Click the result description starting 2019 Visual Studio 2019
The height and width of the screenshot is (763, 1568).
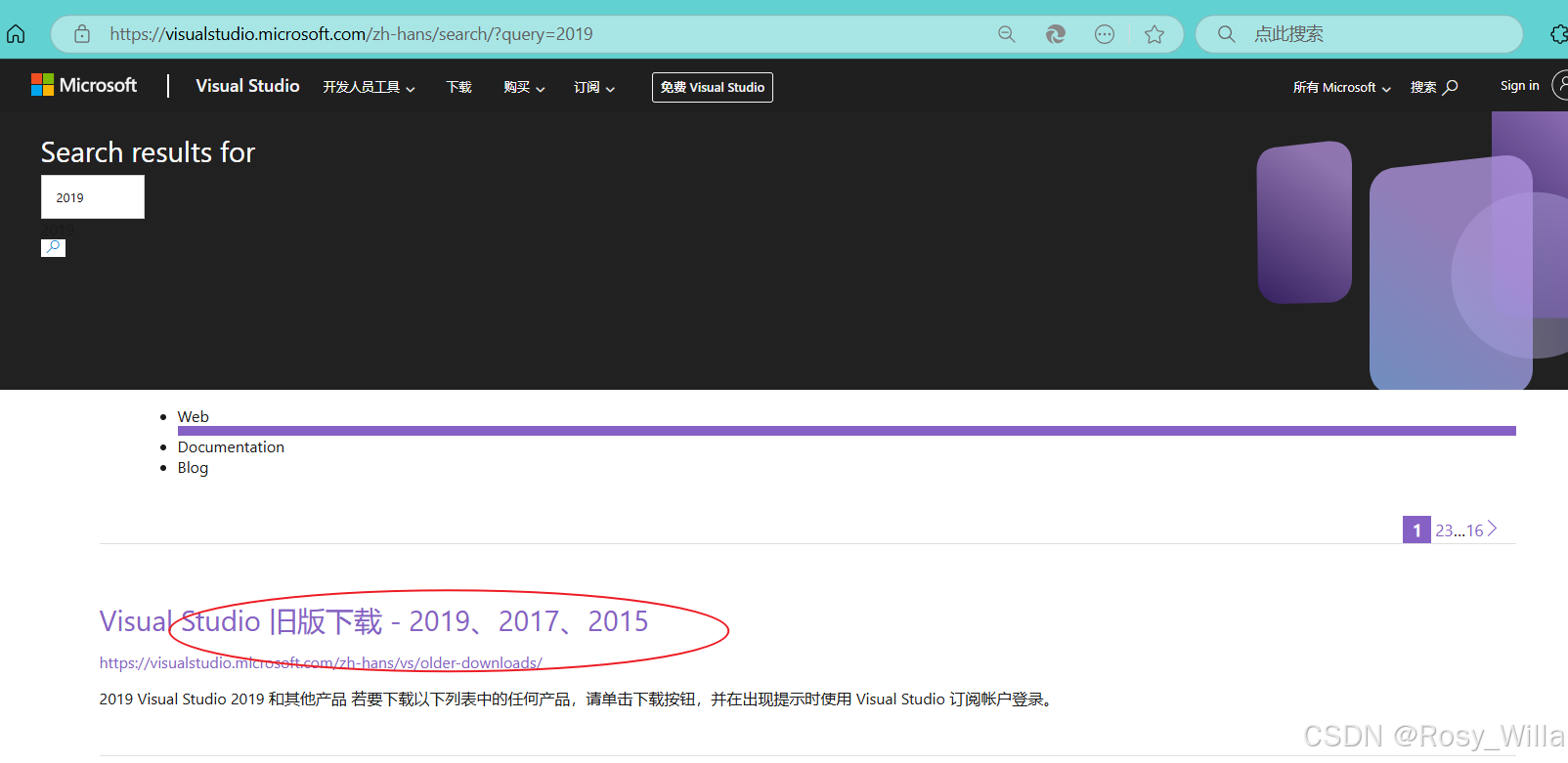coord(578,699)
